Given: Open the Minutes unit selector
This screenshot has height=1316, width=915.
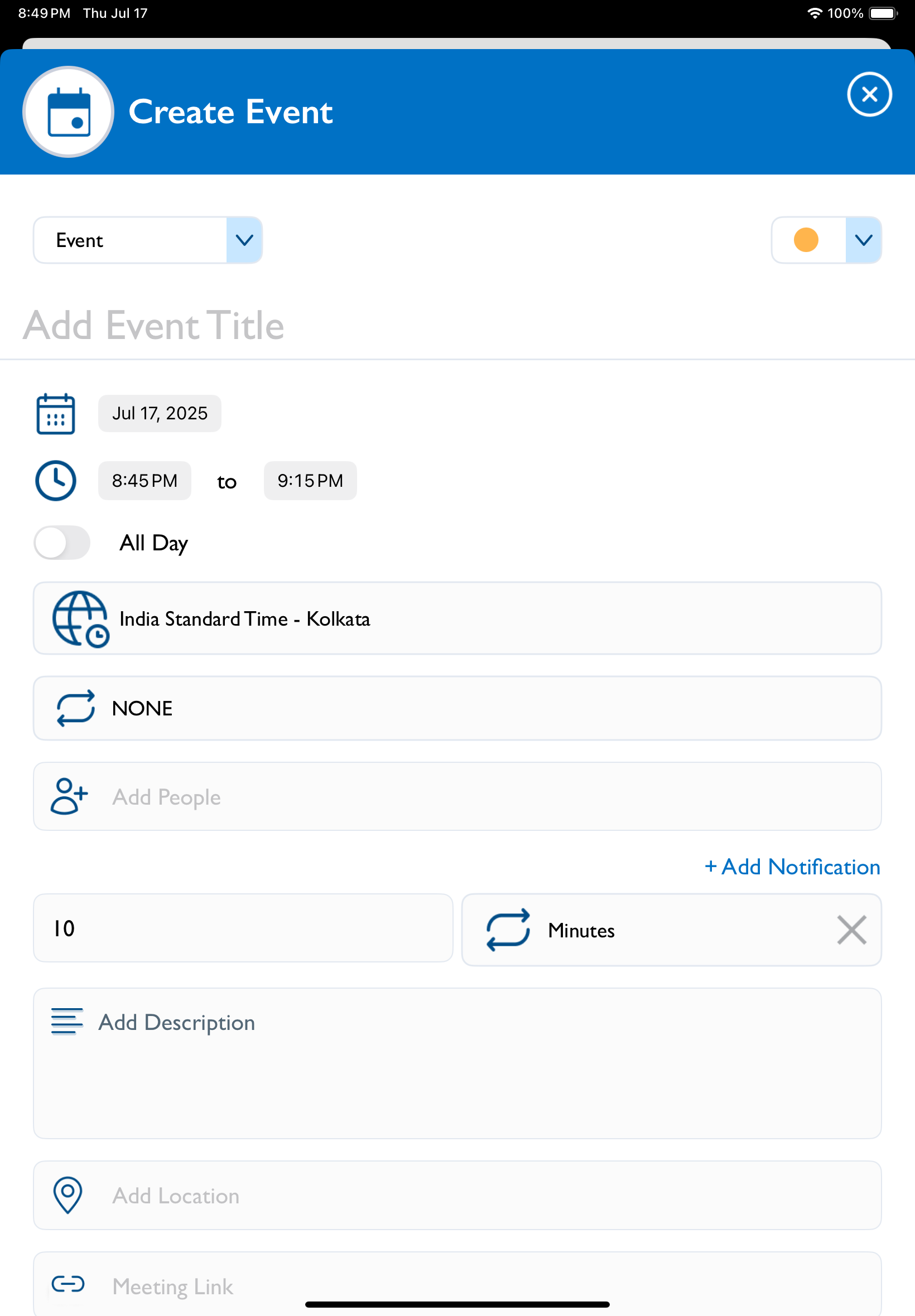Looking at the screenshot, I should (x=671, y=929).
